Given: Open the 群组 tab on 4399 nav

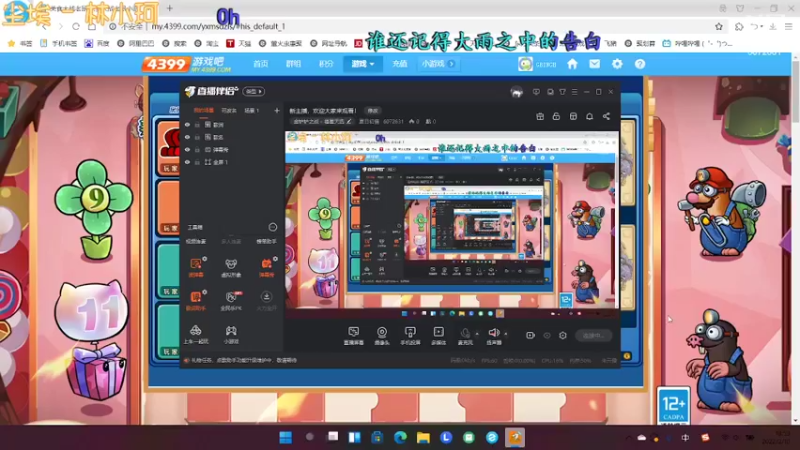Looking at the screenshot, I should click(x=293, y=64).
